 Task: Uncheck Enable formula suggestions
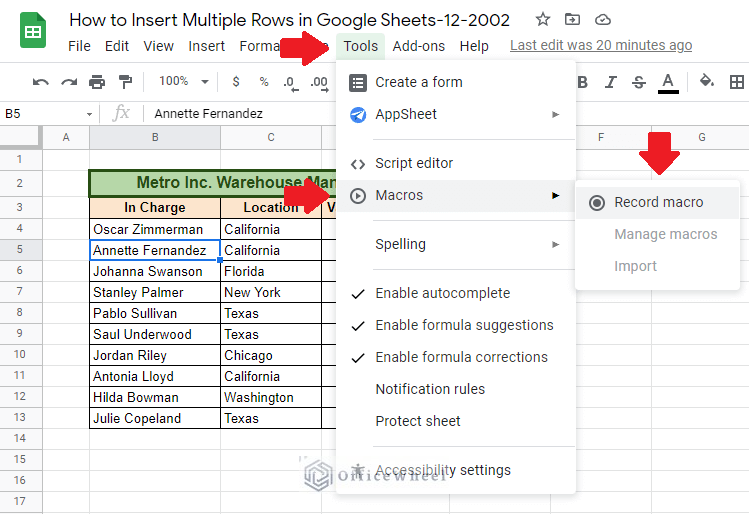(463, 325)
